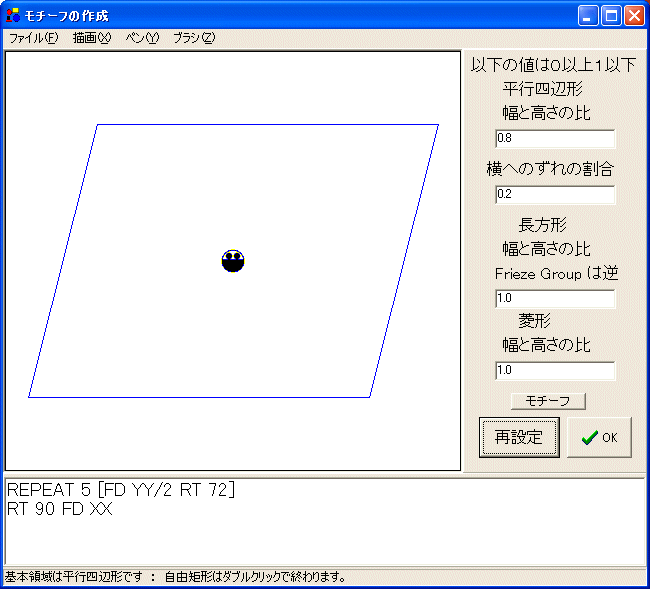The width and height of the screenshot is (650, 589).
Task: Click the turtle cursor in the canvas
Action: [x=233, y=261]
